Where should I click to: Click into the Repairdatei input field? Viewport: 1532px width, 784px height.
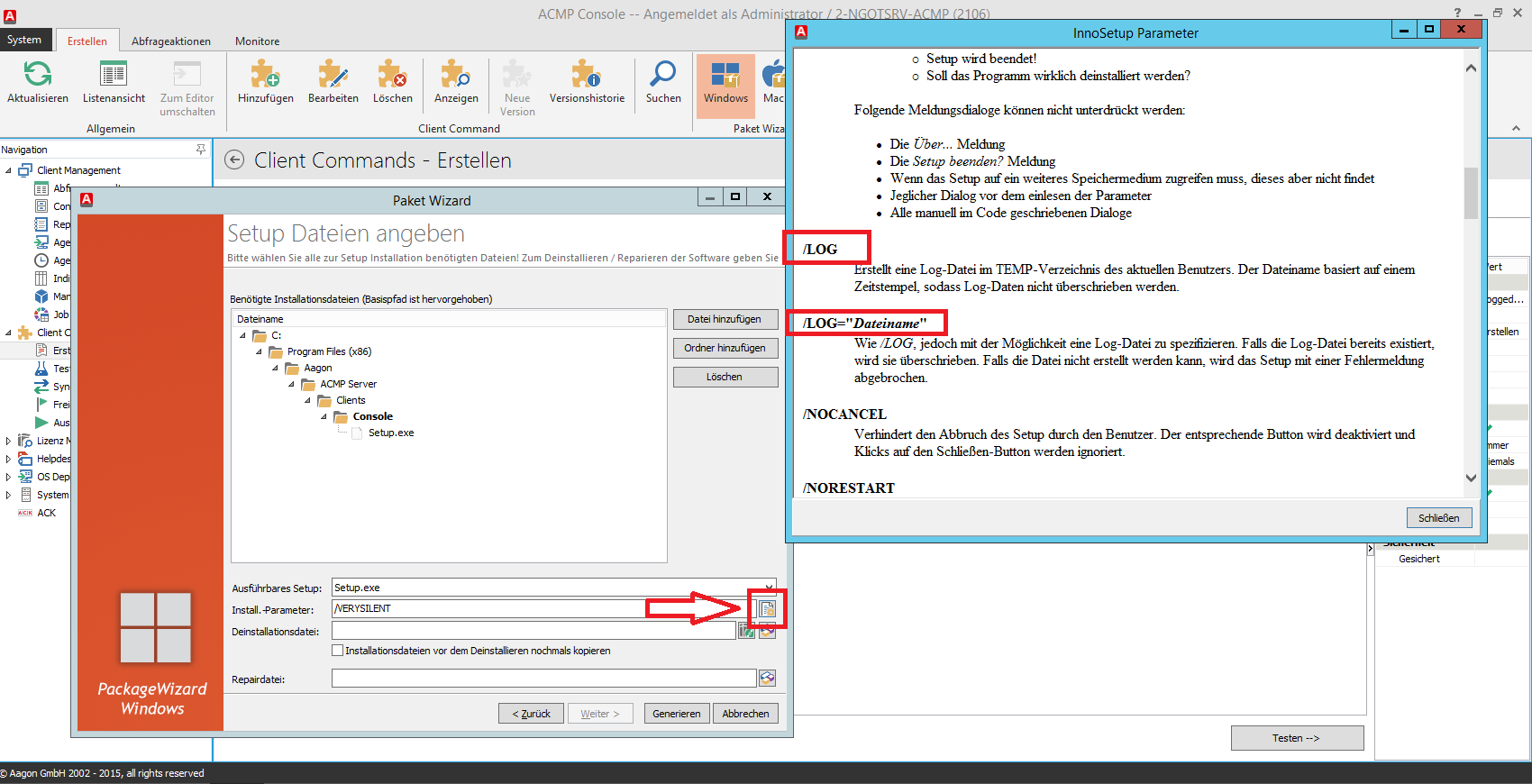(544, 678)
